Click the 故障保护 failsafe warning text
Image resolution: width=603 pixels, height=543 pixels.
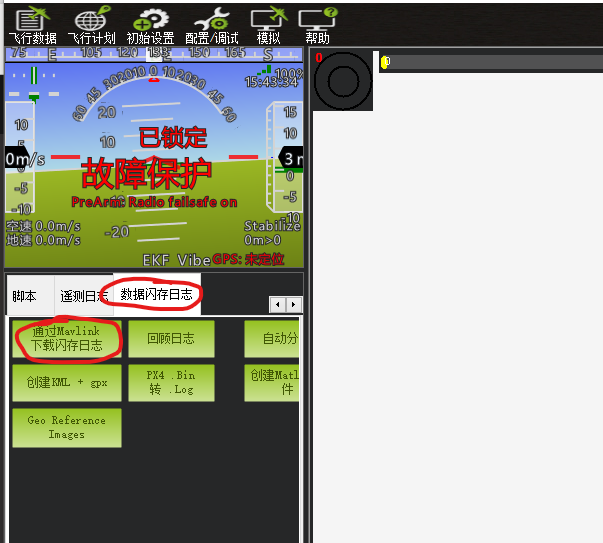(147, 173)
